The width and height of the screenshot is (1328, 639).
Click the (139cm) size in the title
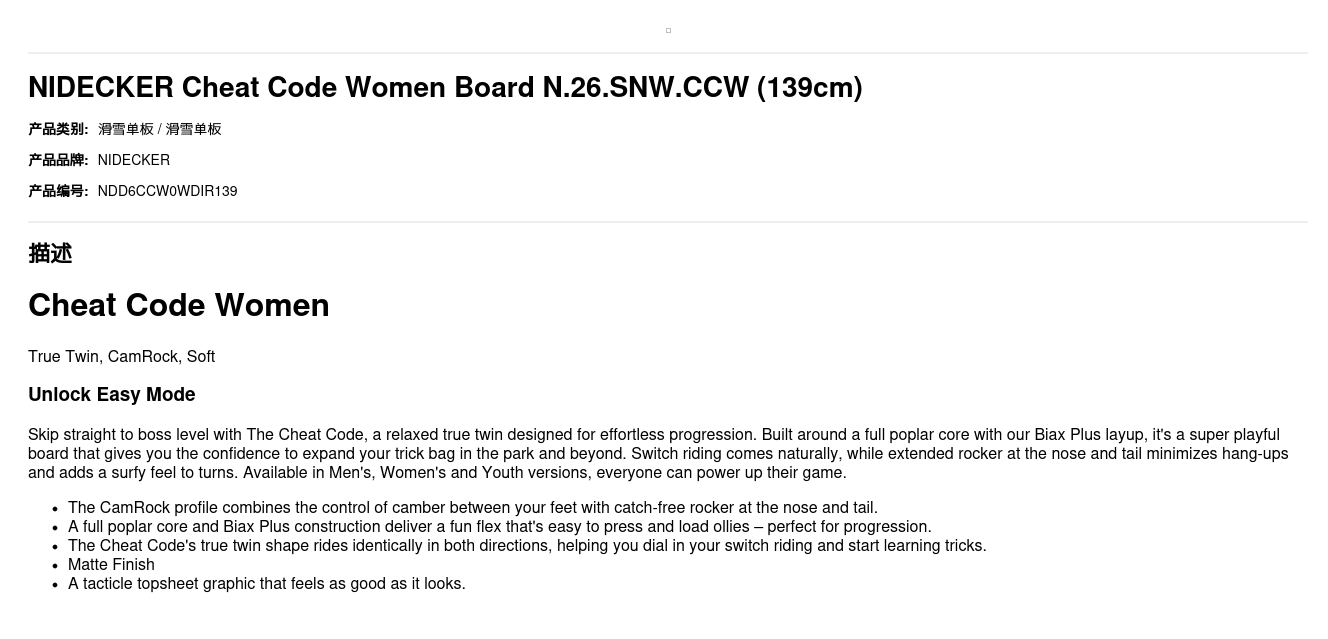coord(810,88)
